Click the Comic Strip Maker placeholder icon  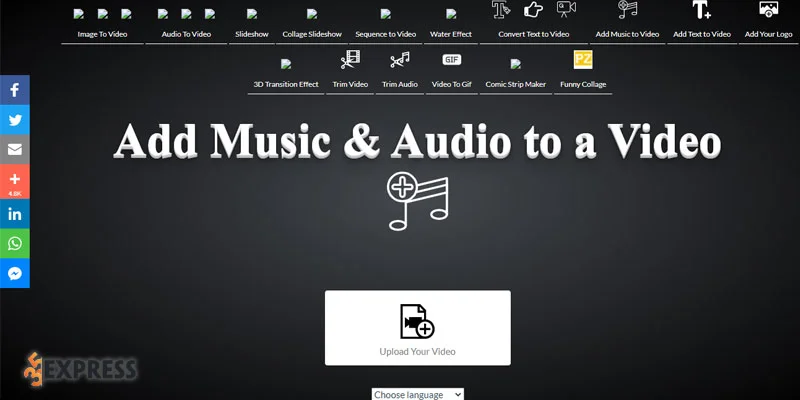(x=516, y=64)
